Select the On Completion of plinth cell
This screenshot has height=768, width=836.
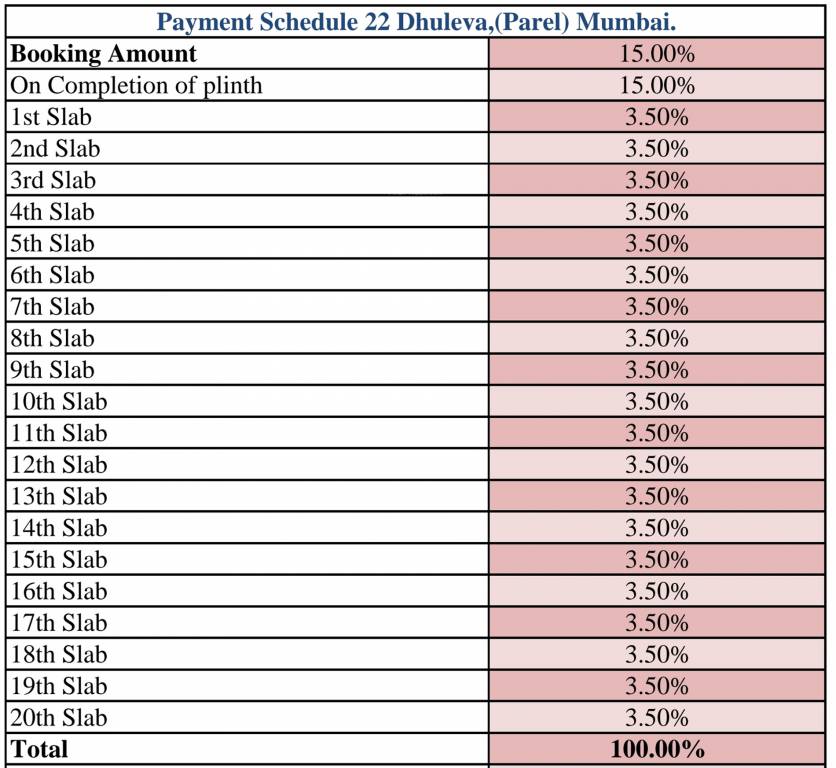(x=136, y=86)
